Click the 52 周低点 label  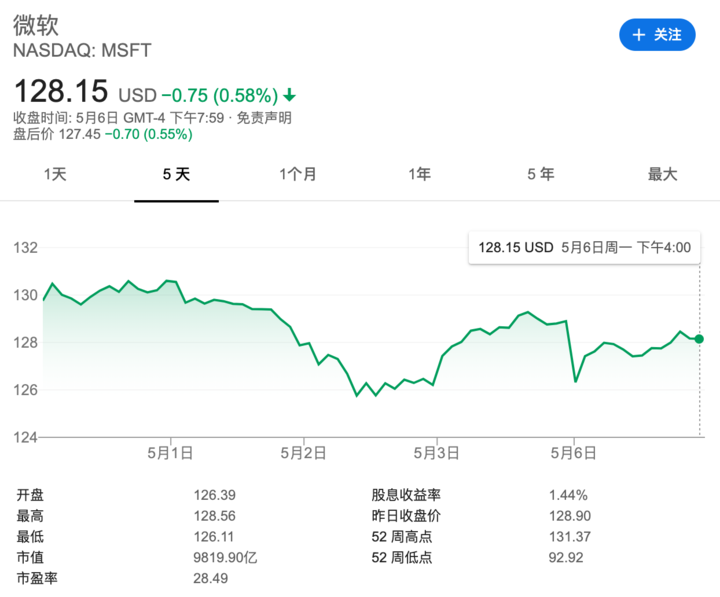pyautogui.click(x=402, y=558)
